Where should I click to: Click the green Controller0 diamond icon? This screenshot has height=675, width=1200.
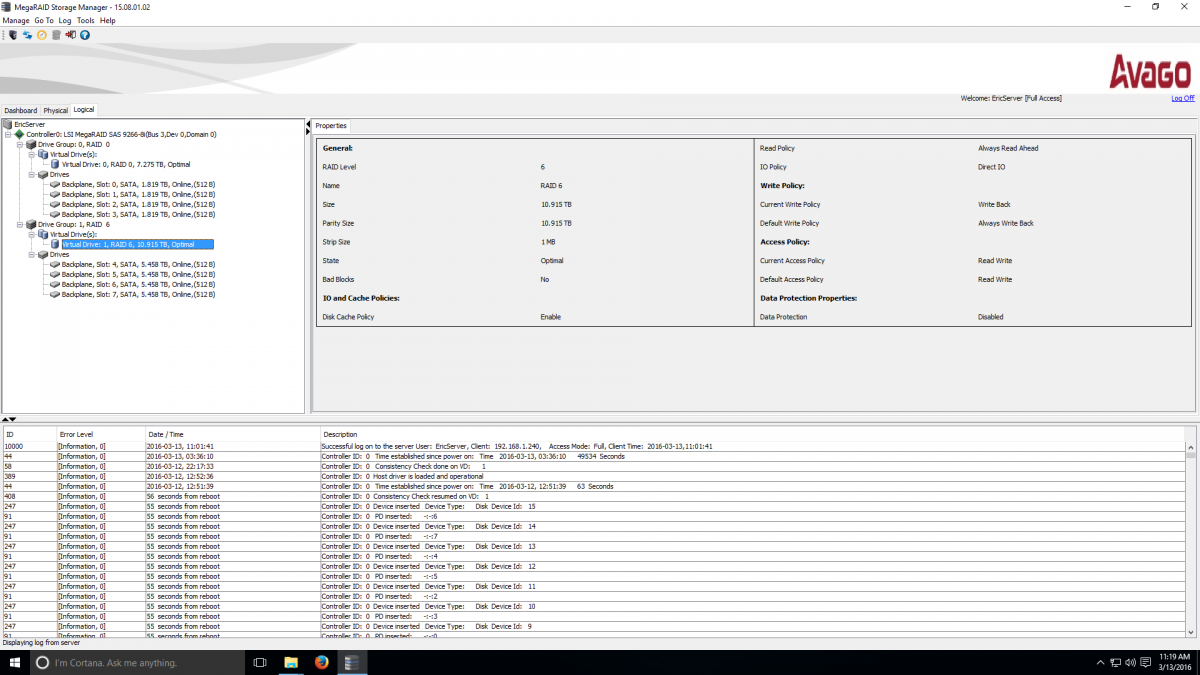[19, 134]
